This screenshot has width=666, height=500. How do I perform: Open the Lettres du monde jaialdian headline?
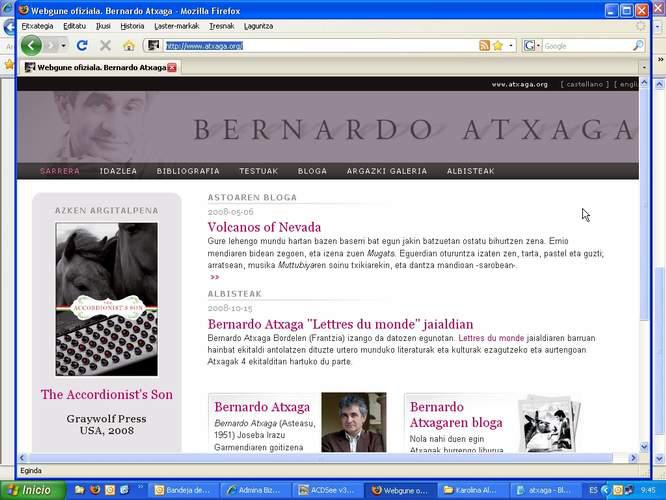[x=340, y=324]
